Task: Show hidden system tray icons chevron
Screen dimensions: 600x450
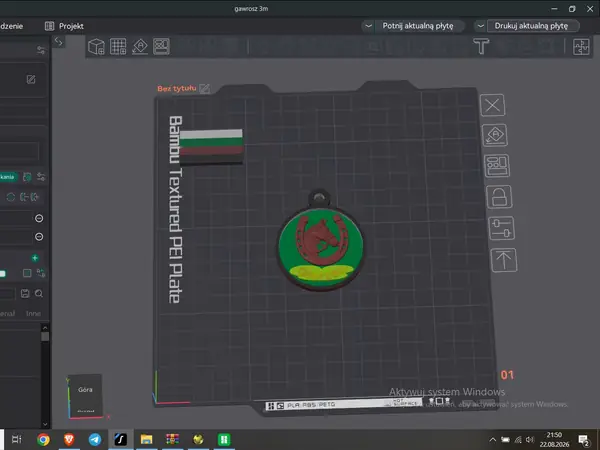Action: tap(492, 440)
